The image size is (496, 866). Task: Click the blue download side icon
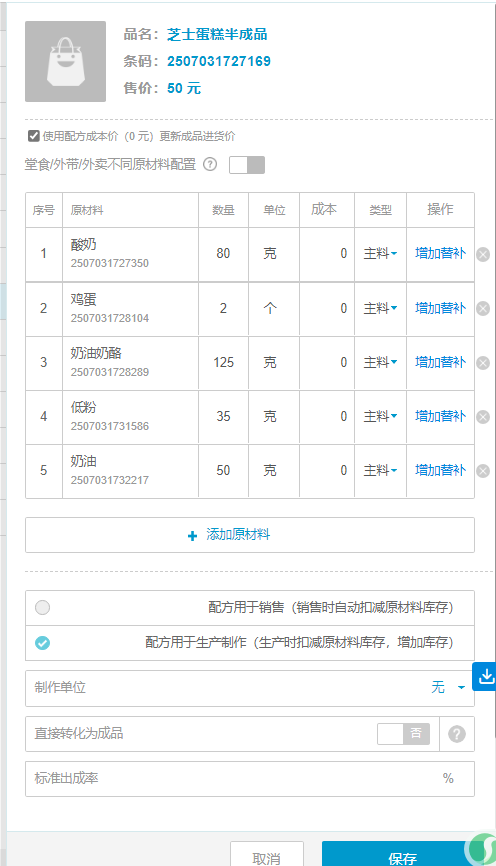pyautogui.click(x=485, y=677)
